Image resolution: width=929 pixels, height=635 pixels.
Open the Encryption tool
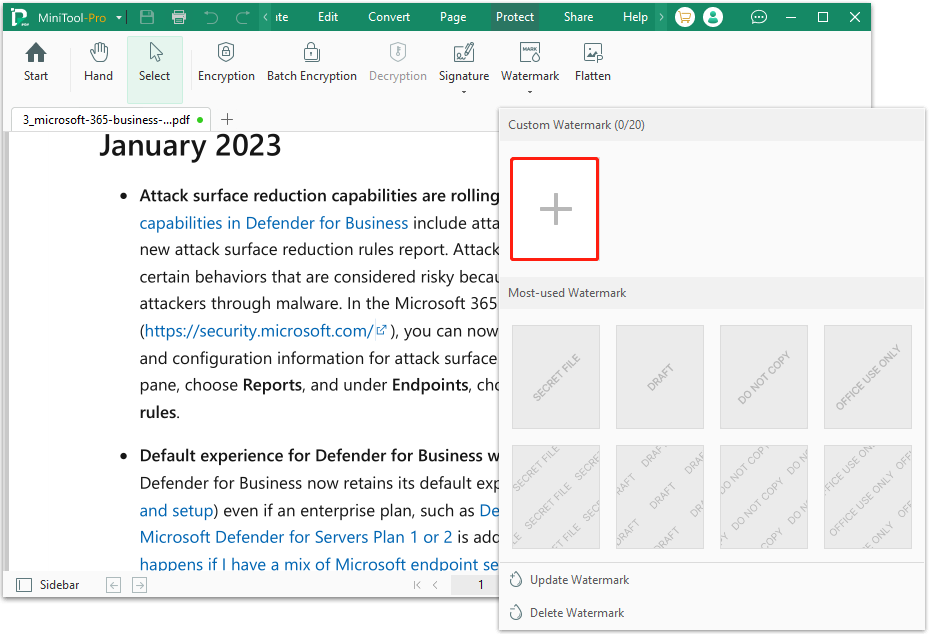point(226,63)
